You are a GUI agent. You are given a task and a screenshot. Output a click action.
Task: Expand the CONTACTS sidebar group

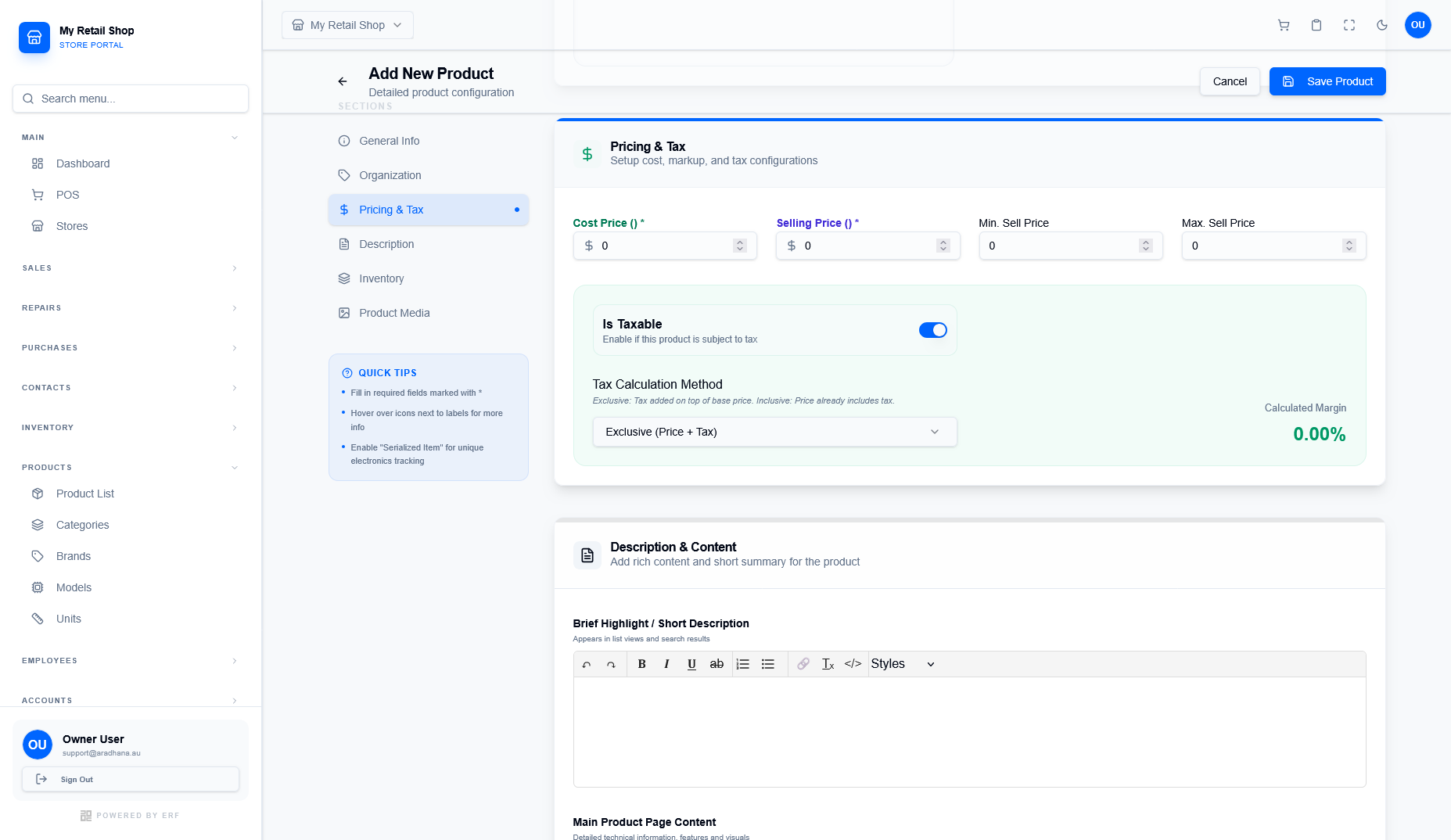131,388
